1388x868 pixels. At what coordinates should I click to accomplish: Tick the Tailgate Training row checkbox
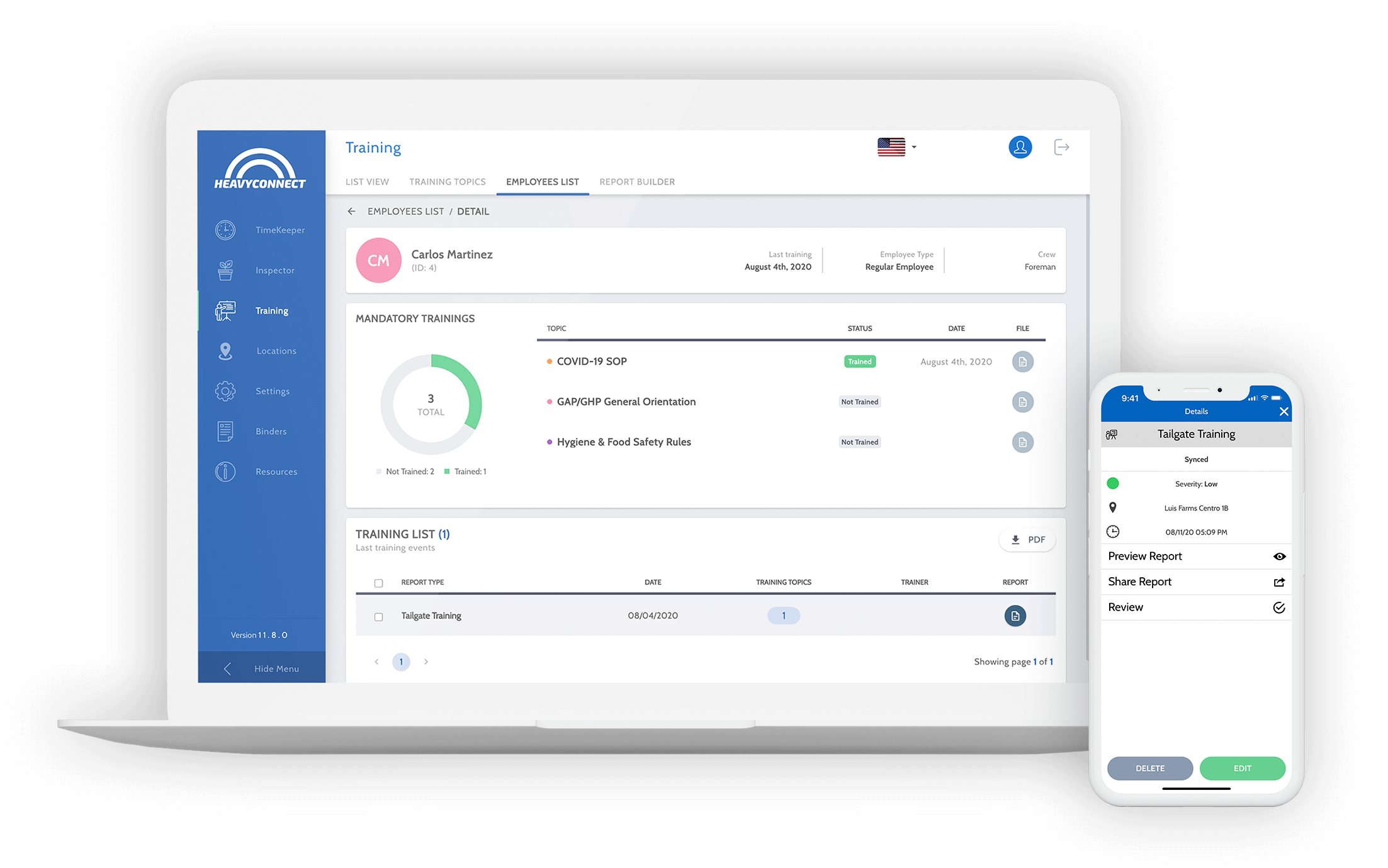pos(378,617)
